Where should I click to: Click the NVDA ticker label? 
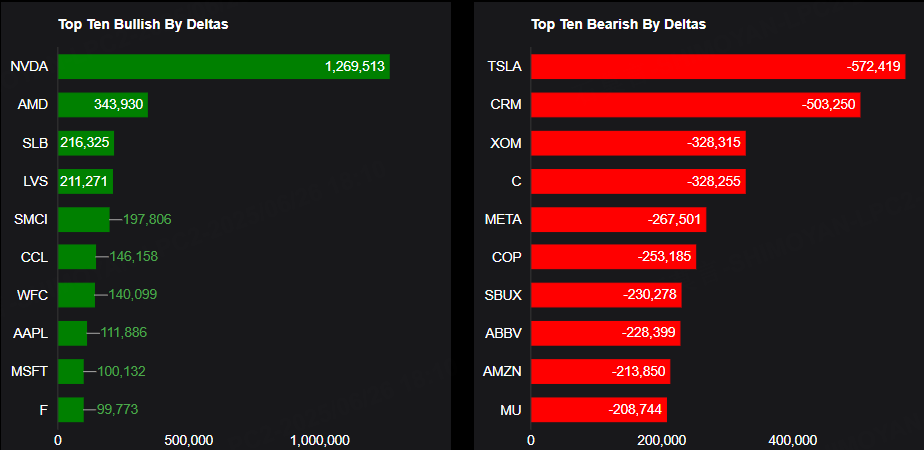click(x=29, y=67)
